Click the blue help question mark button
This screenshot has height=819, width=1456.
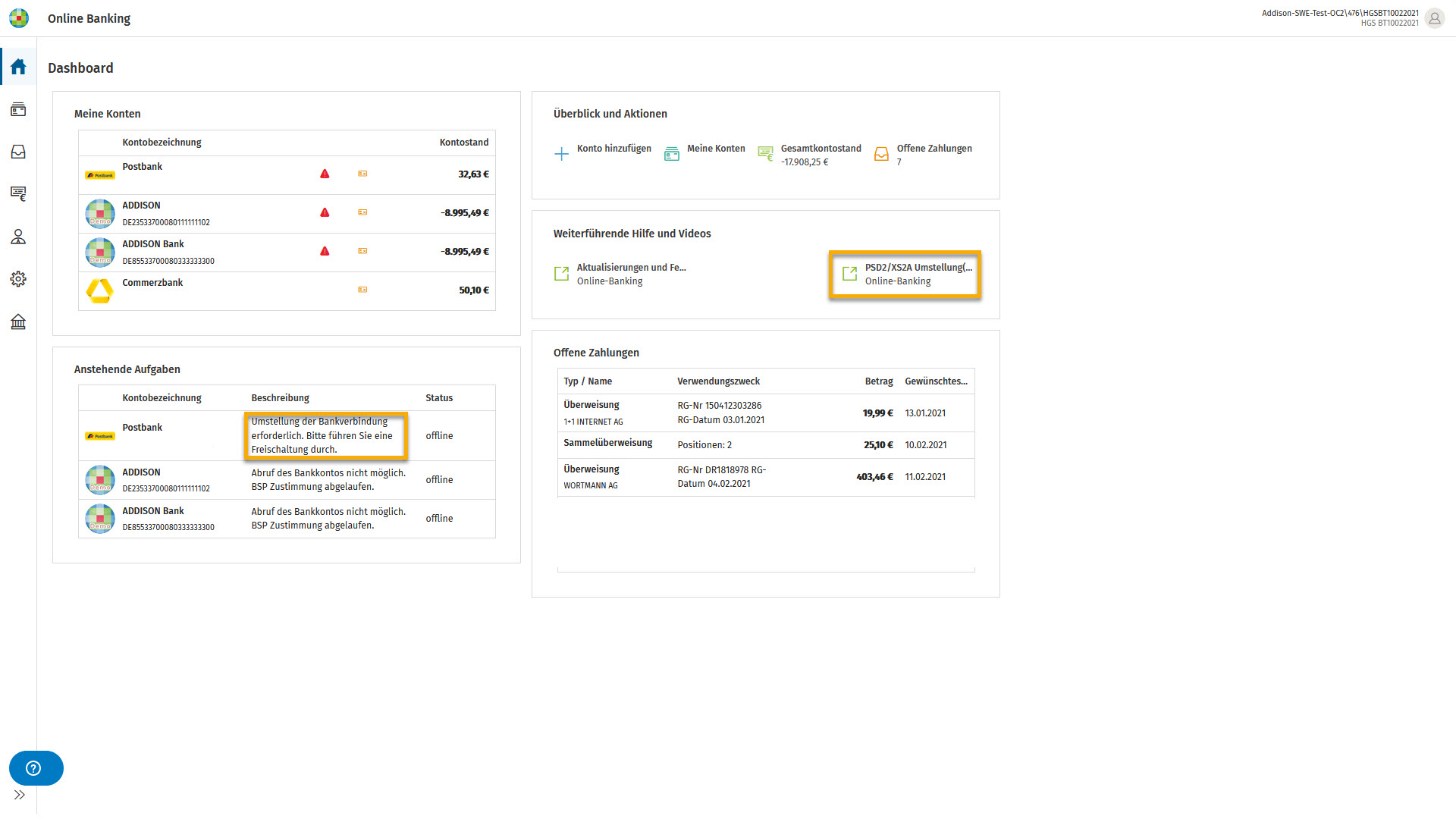click(36, 768)
